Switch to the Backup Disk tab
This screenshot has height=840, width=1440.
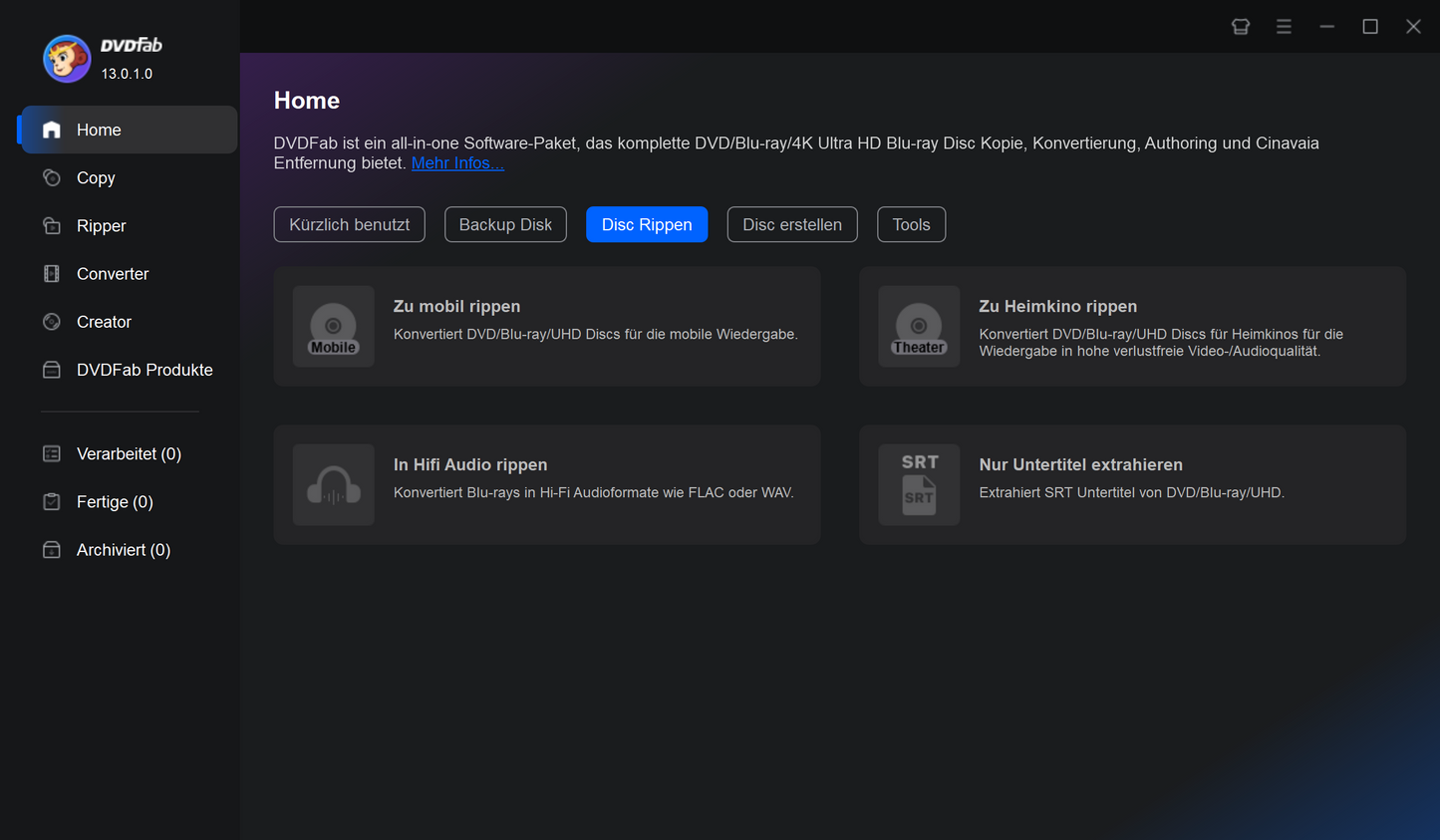[505, 225]
